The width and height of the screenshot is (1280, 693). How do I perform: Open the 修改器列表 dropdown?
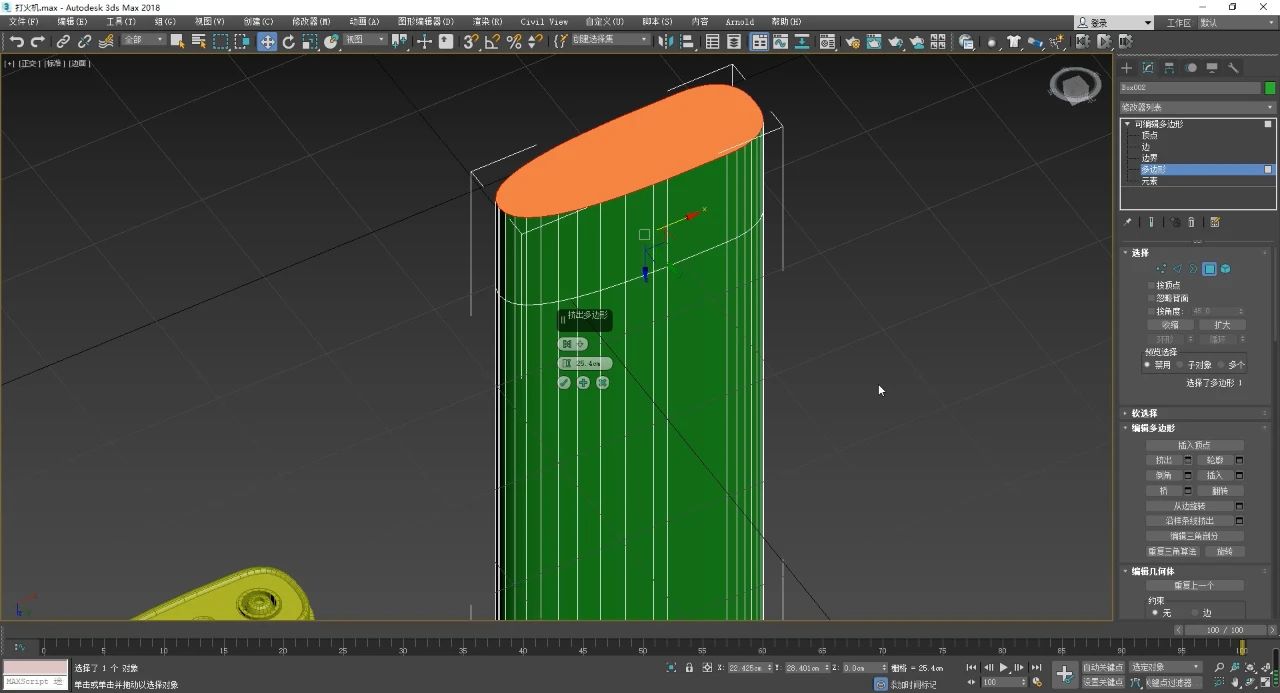1197,107
